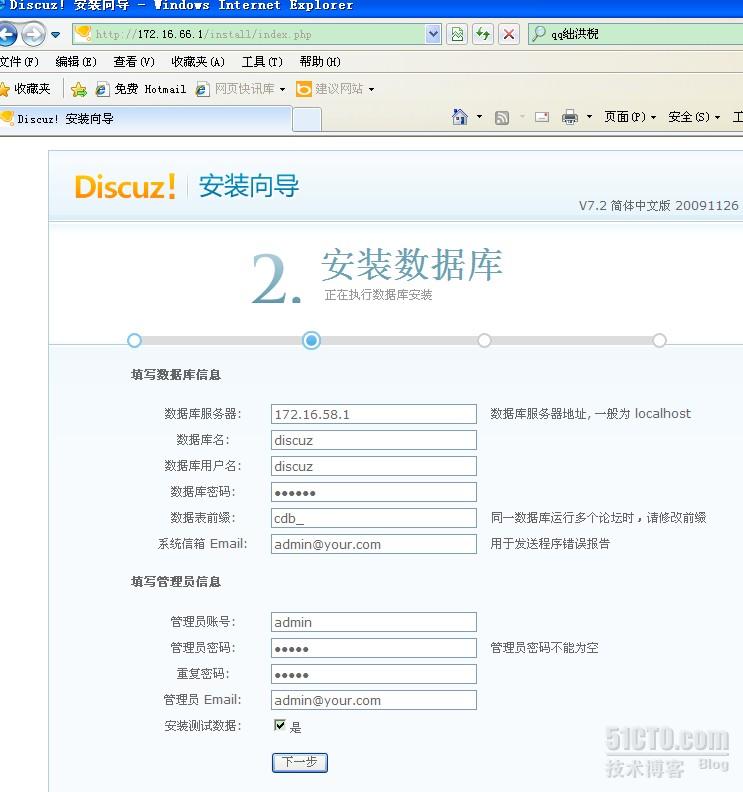Click the 重复密码 password field
The height and width of the screenshot is (792, 743).
tap(374, 674)
